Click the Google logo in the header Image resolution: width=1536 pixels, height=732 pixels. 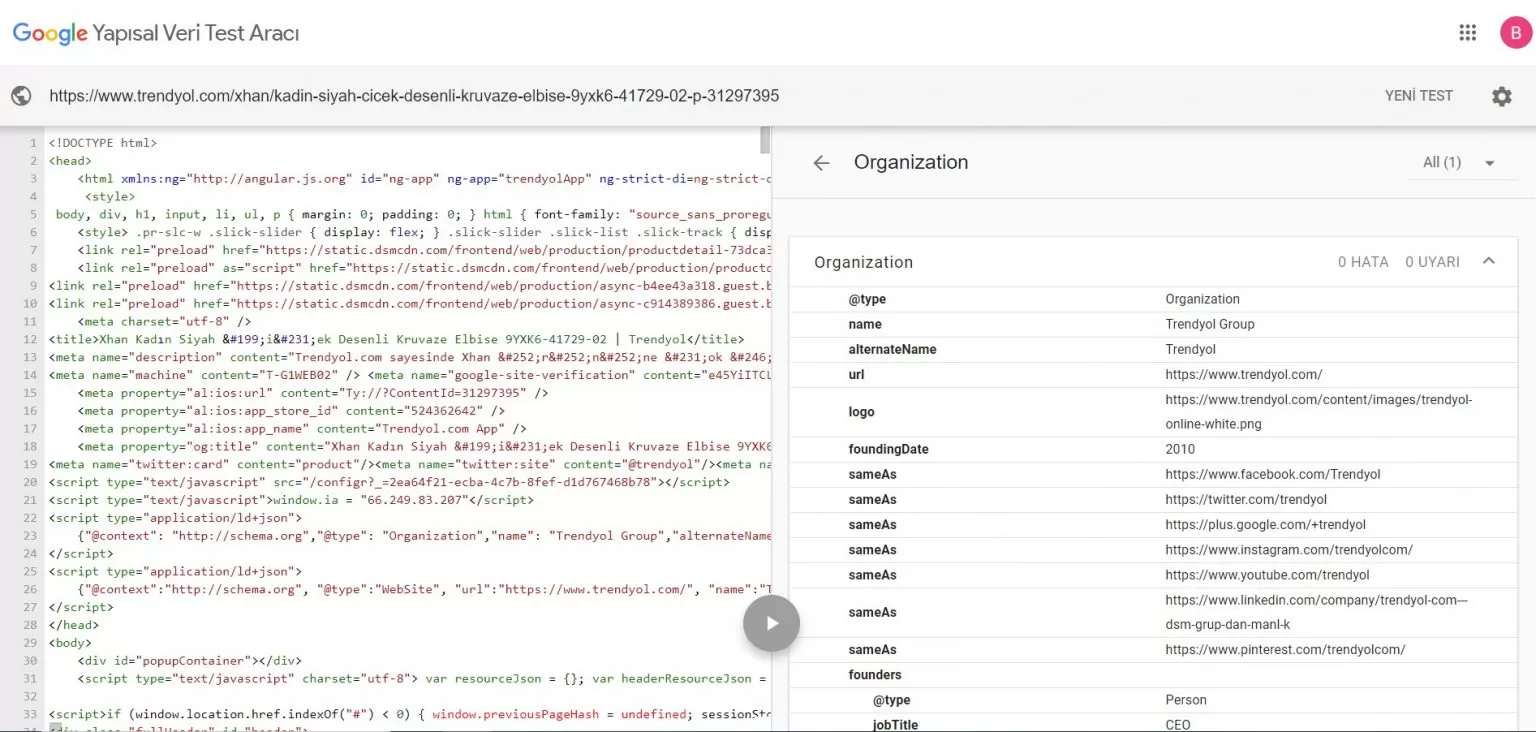pos(50,34)
